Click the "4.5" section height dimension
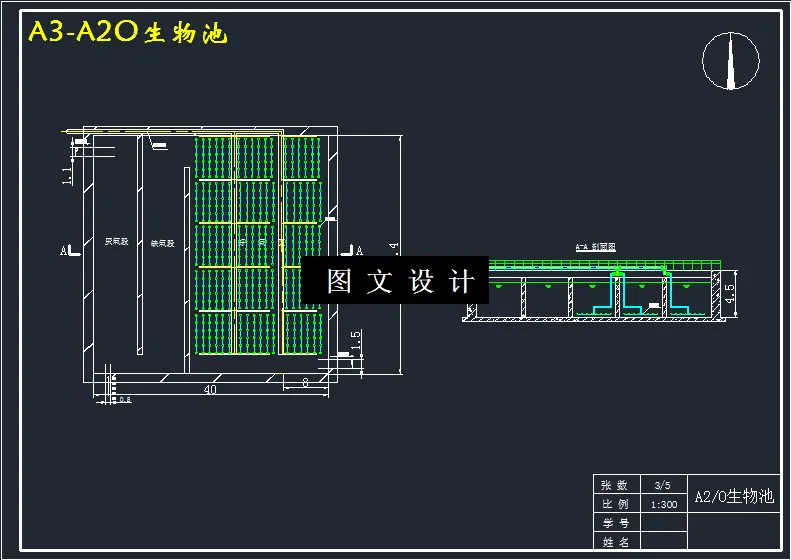Image resolution: width=791 pixels, height=560 pixels. pos(729,294)
